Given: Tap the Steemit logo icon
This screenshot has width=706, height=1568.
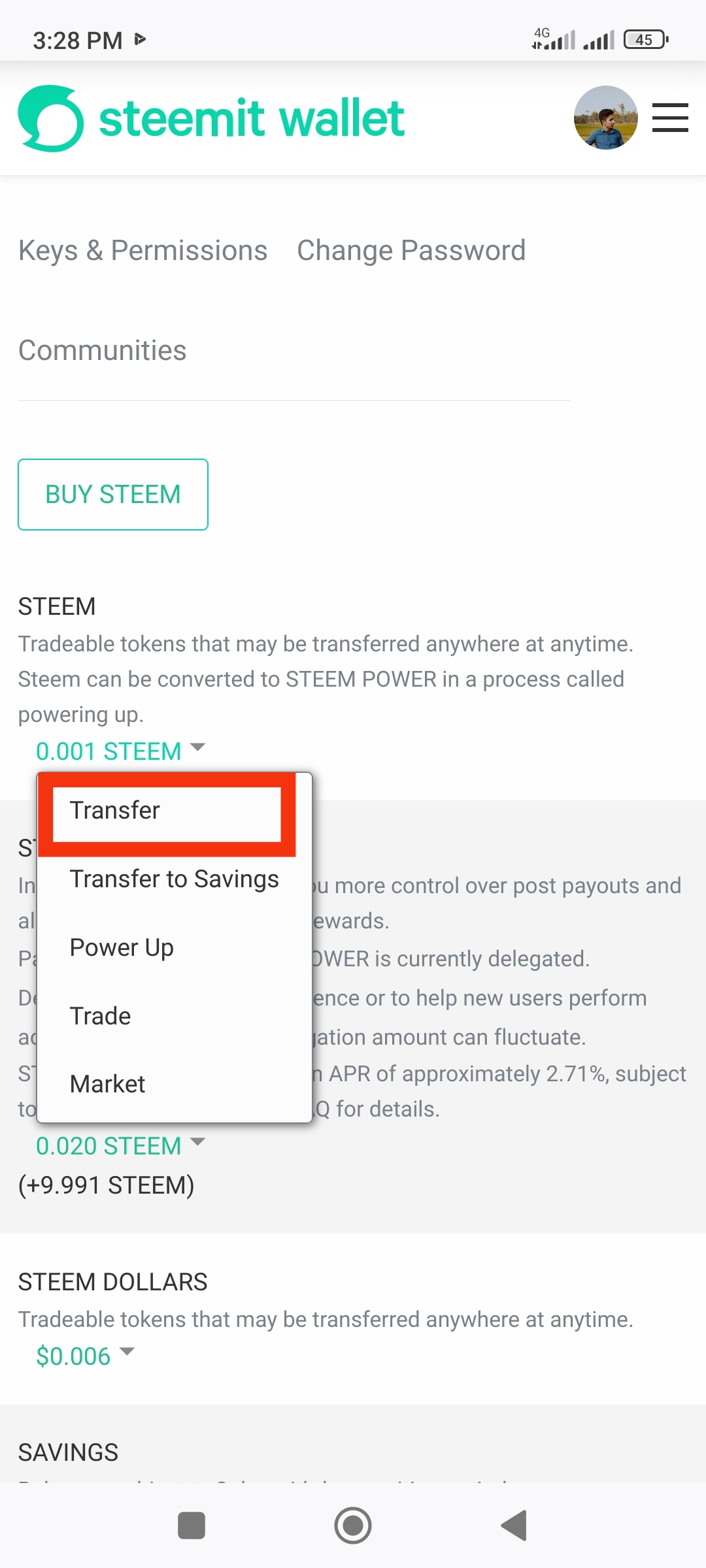Looking at the screenshot, I should click(51, 119).
